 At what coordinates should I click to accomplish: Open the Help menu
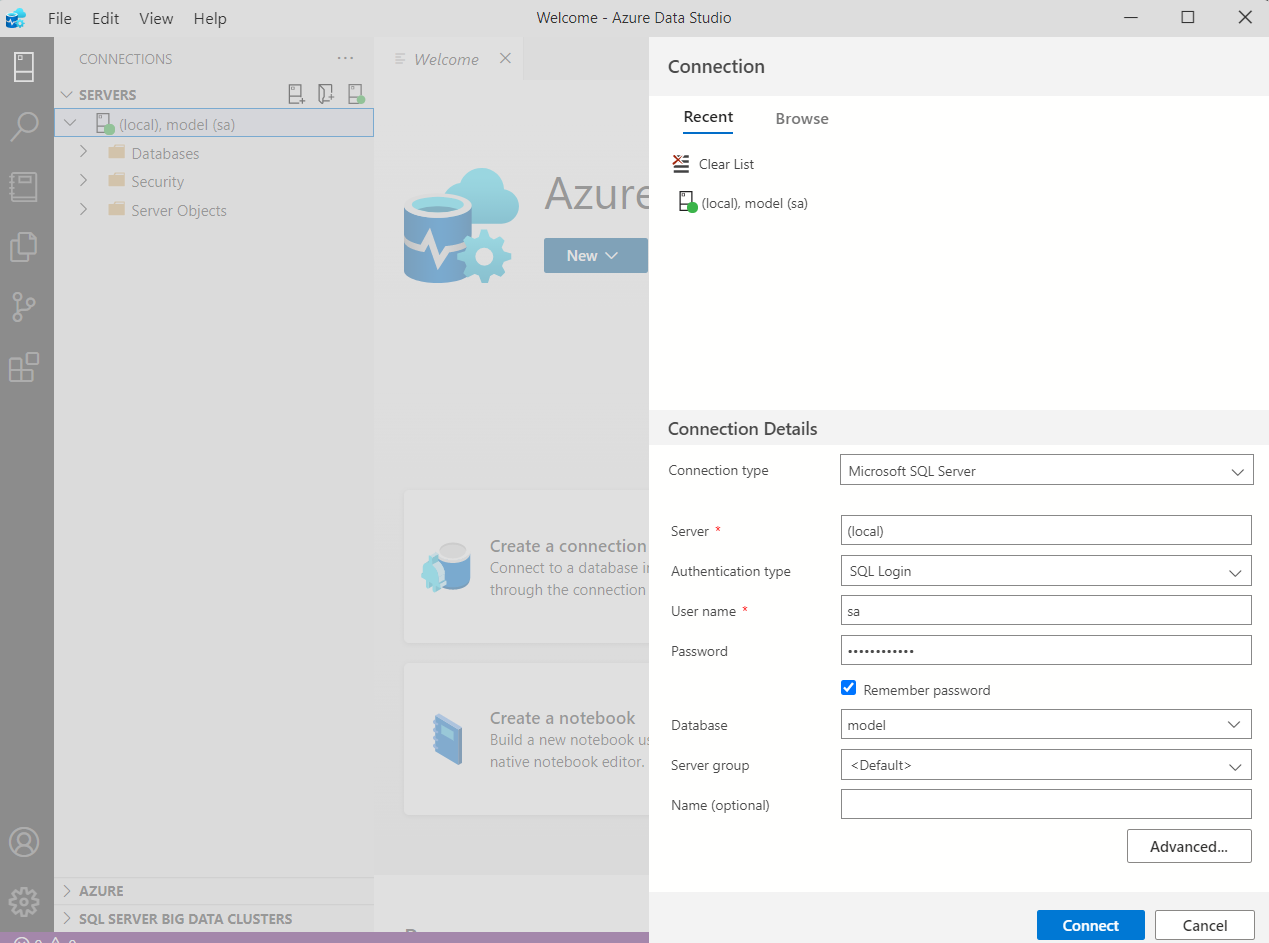(x=210, y=18)
